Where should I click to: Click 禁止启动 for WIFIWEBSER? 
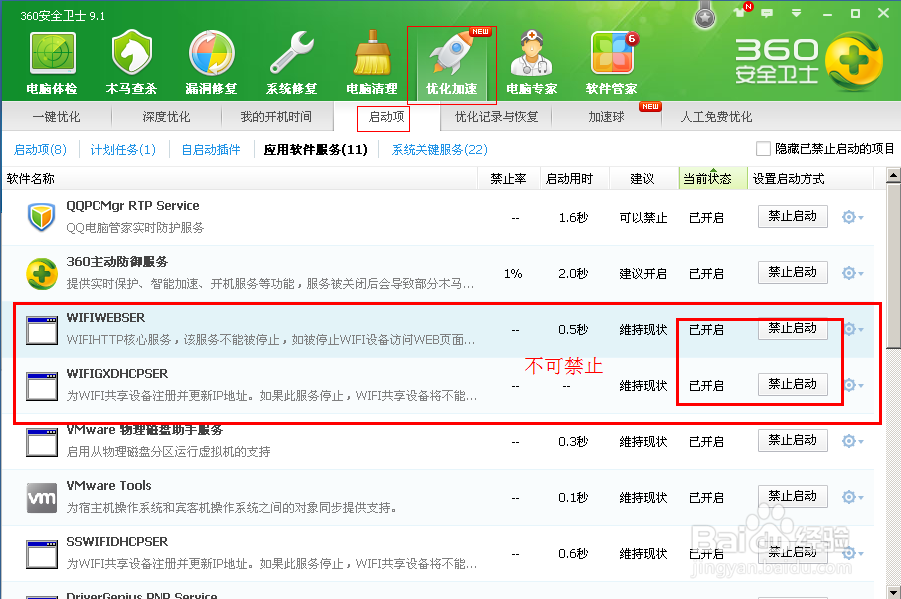(x=792, y=328)
